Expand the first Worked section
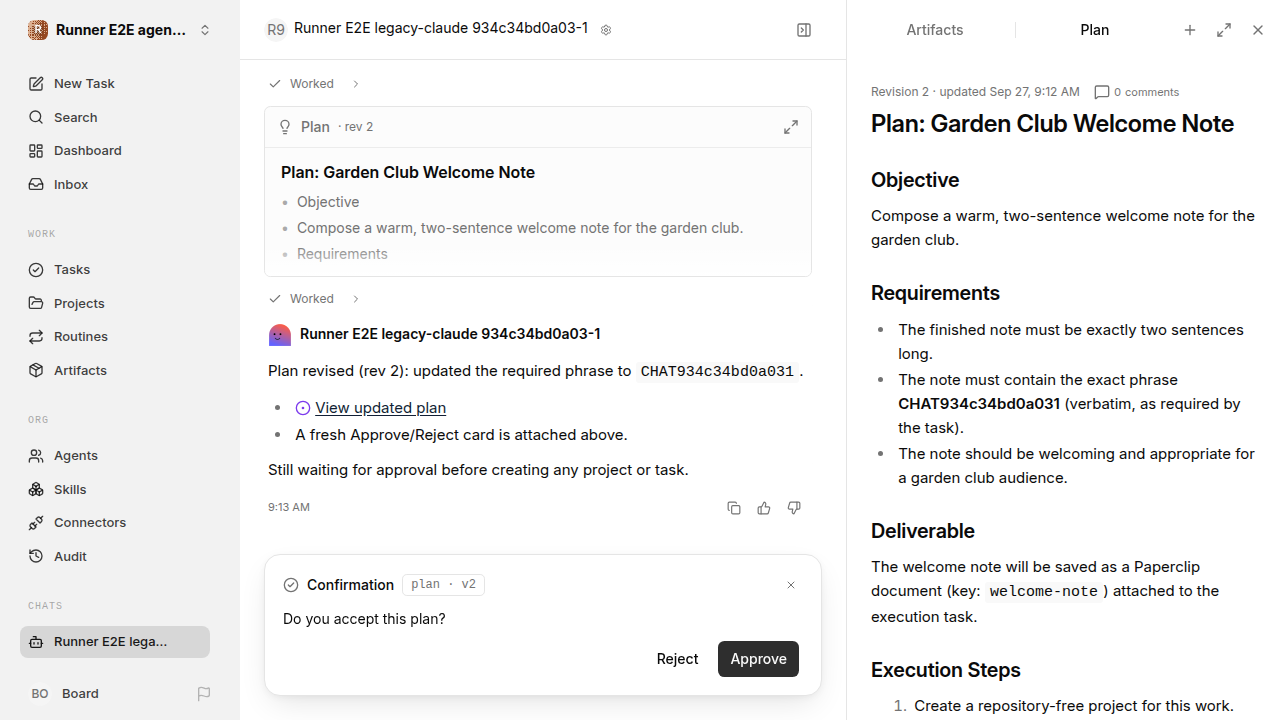This screenshot has width=1280, height=720. click(x=314, y=84)
